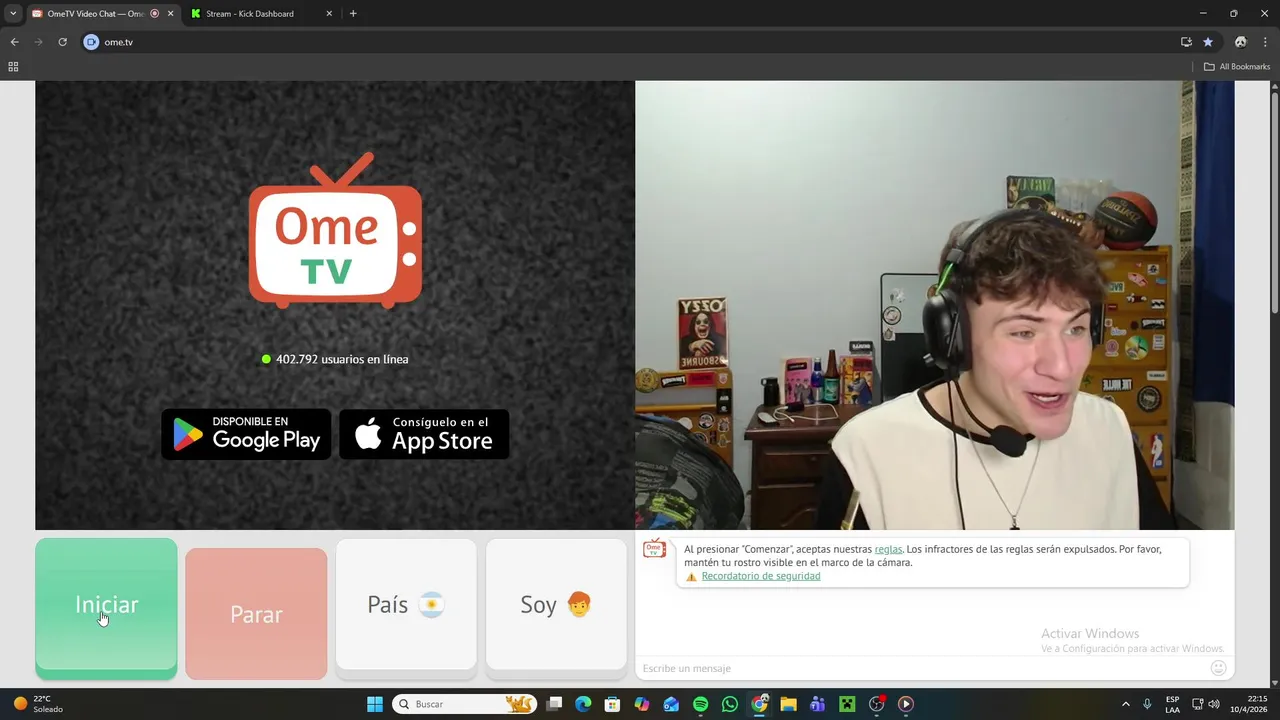Image resolution: width=1280 pixels, height=720 pixels.
Task: Stop the chat with the Parar button
Action: (x=256, y=614)
